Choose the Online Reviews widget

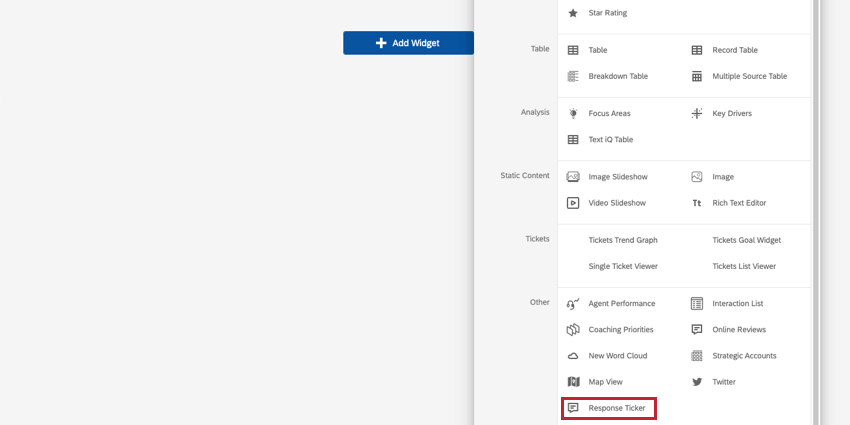738,329
